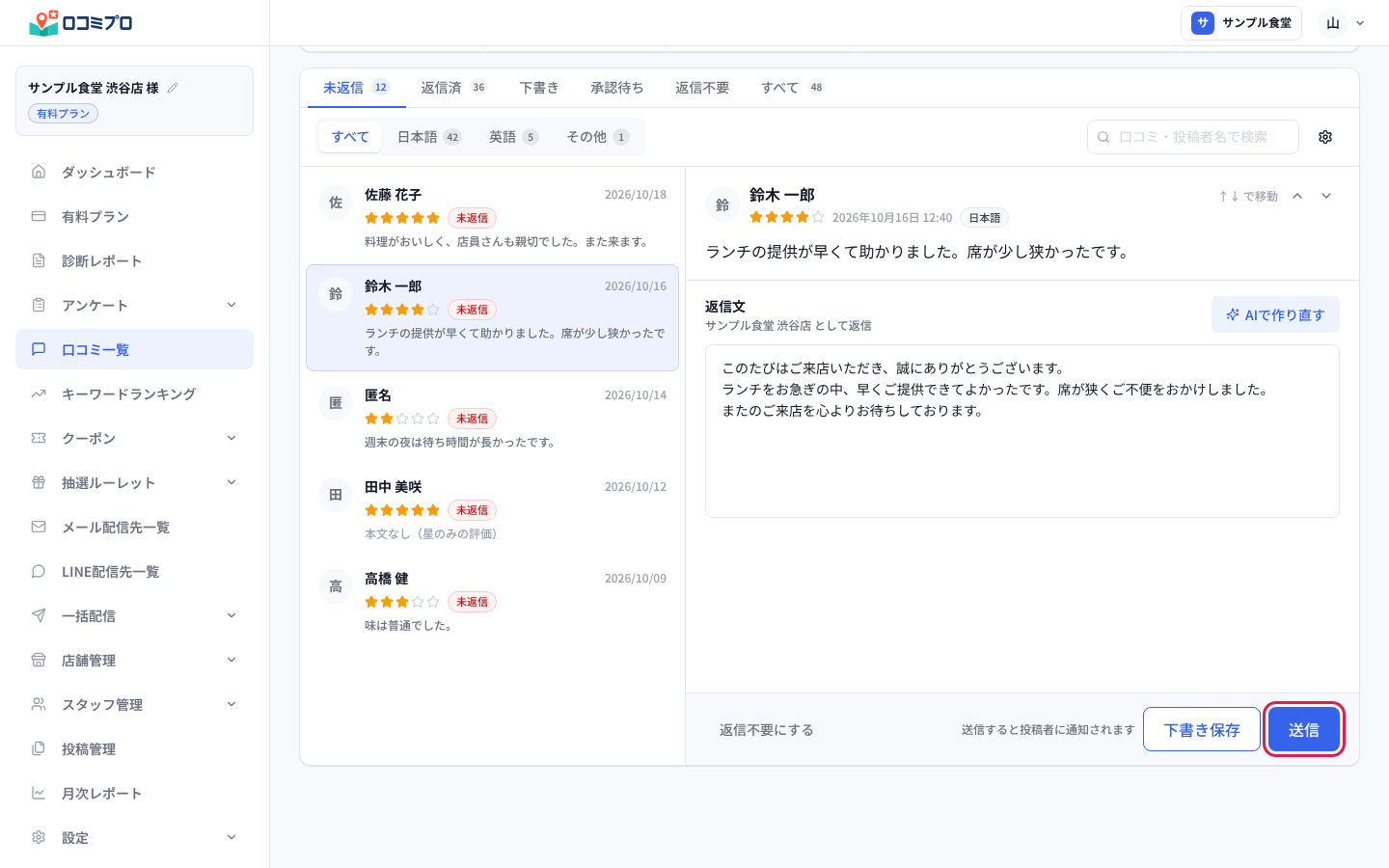Click the 有料プラン card icon
Screen dimensions: 1389x868
click(x=39, y=216)
